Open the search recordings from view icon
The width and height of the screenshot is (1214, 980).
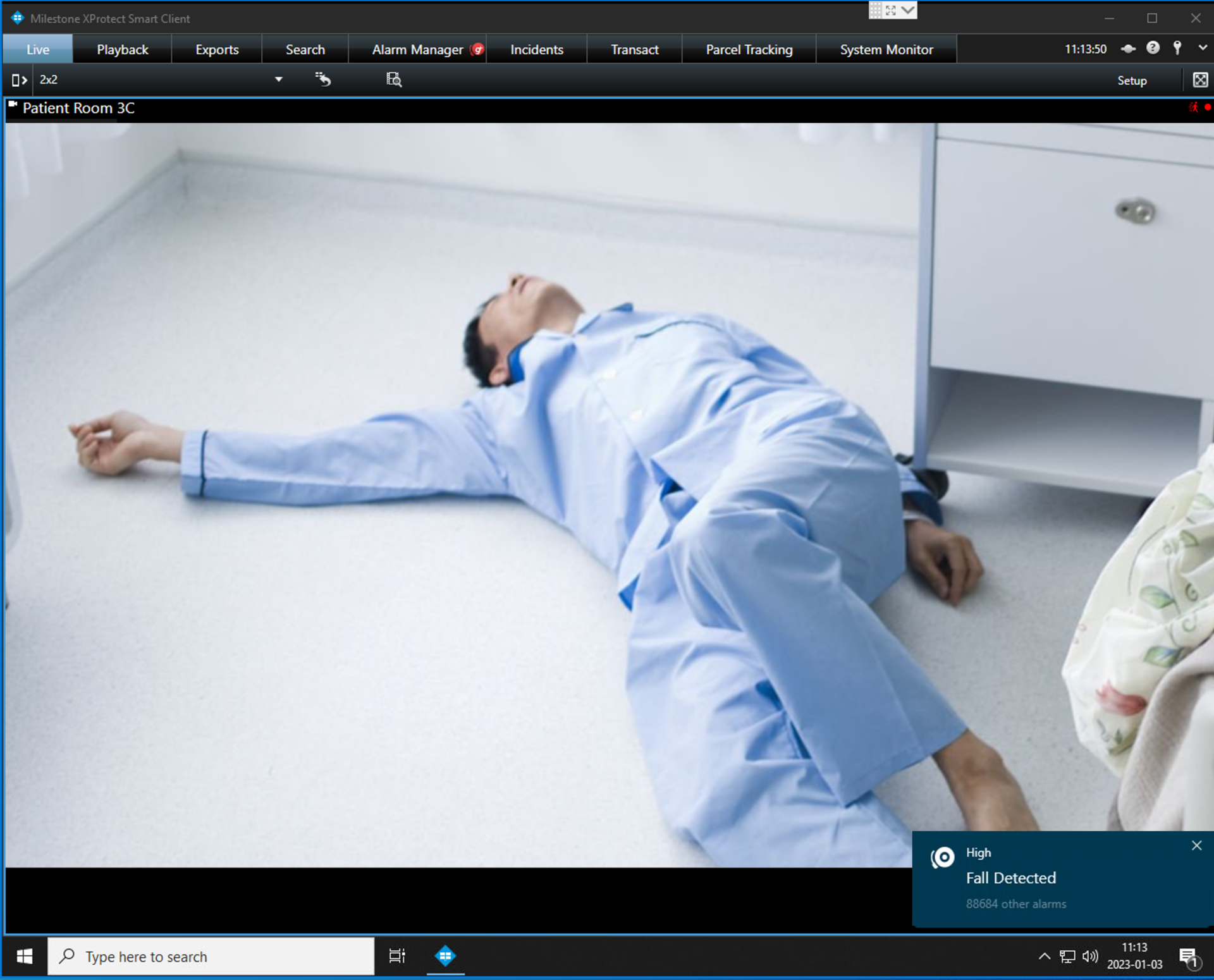coord(394,79)
